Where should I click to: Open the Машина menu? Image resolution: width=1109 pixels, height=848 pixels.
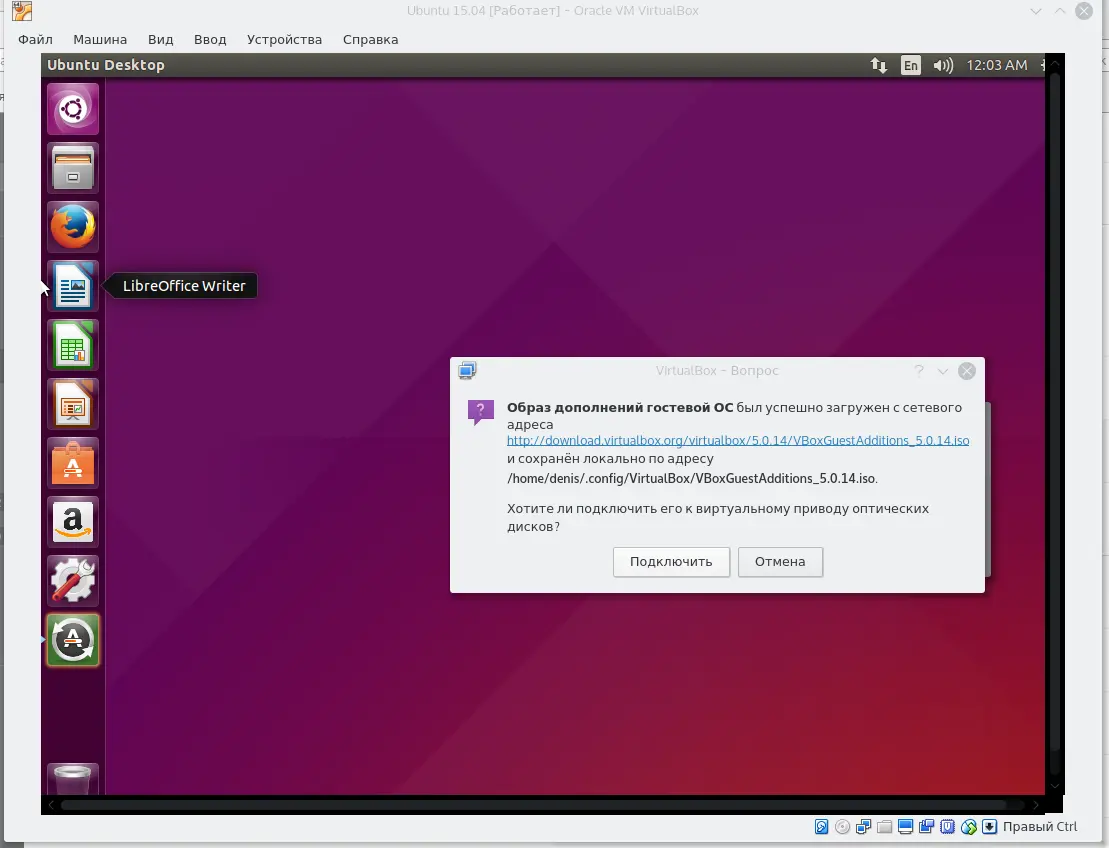click(x=100, y=40)
